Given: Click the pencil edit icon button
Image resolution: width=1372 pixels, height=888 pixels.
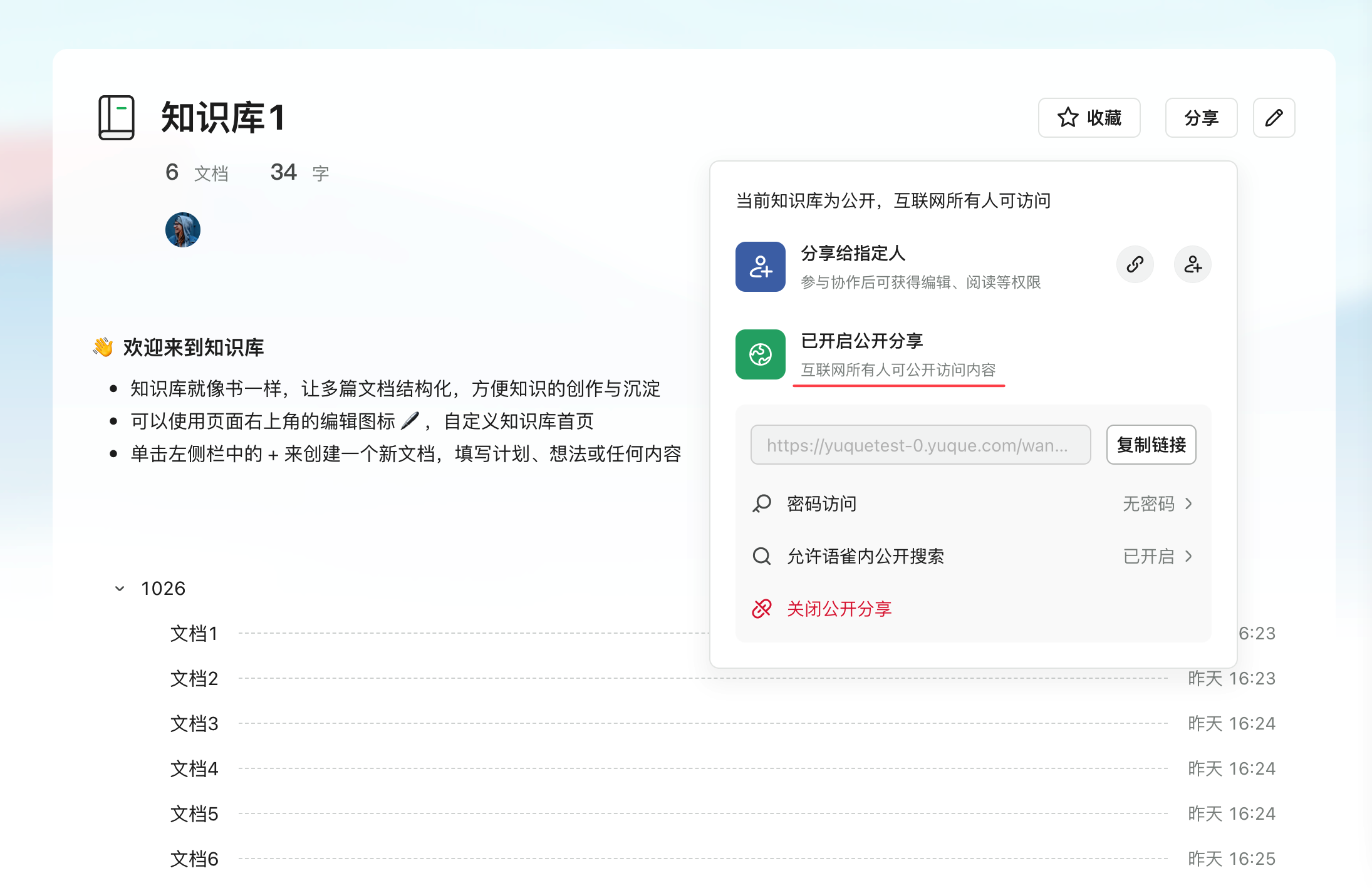Looking at the screenshot, I should (x=1274, y=118).
